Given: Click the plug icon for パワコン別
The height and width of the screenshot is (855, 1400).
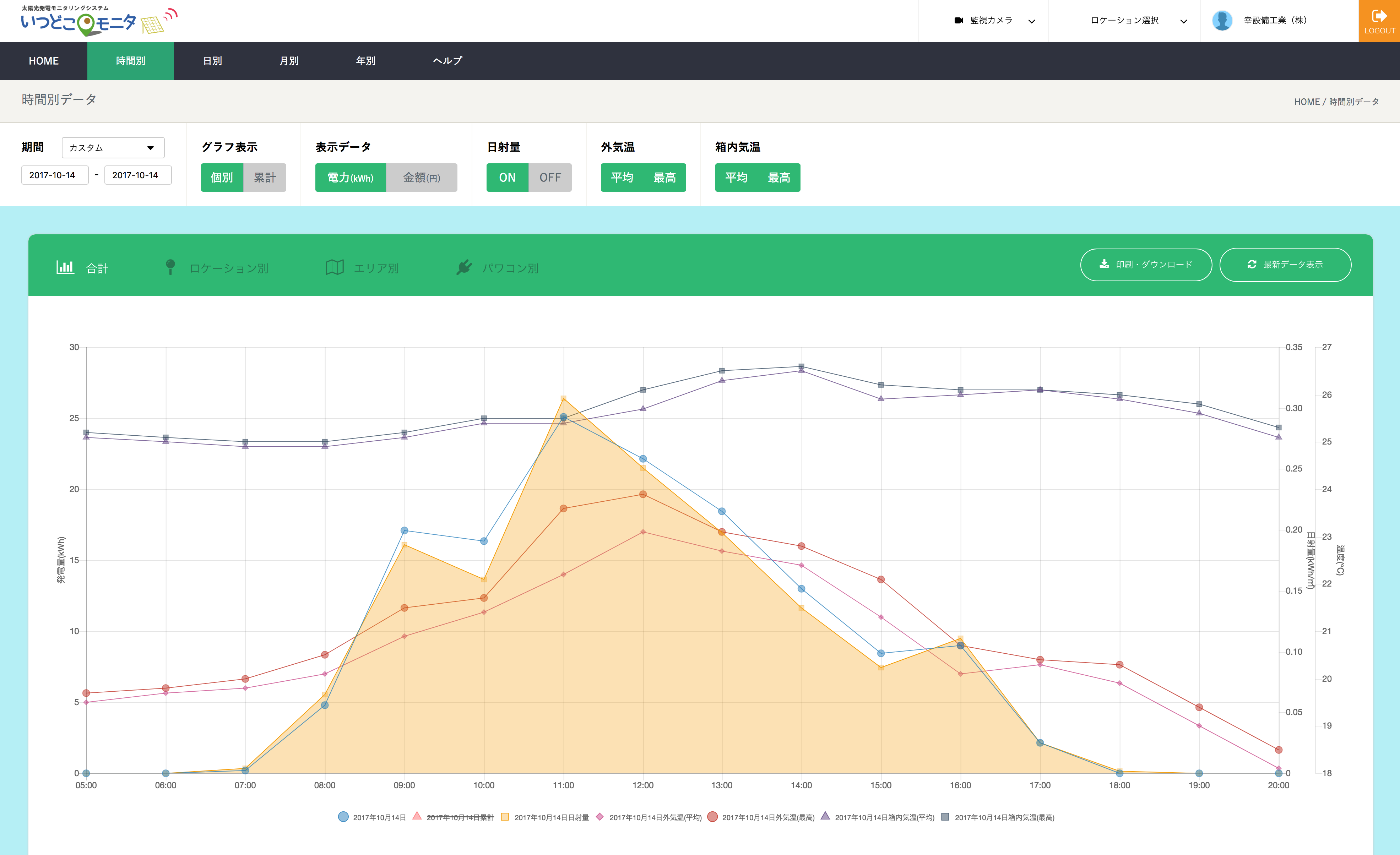Looking at the screenshot, I should coord(464,267).
